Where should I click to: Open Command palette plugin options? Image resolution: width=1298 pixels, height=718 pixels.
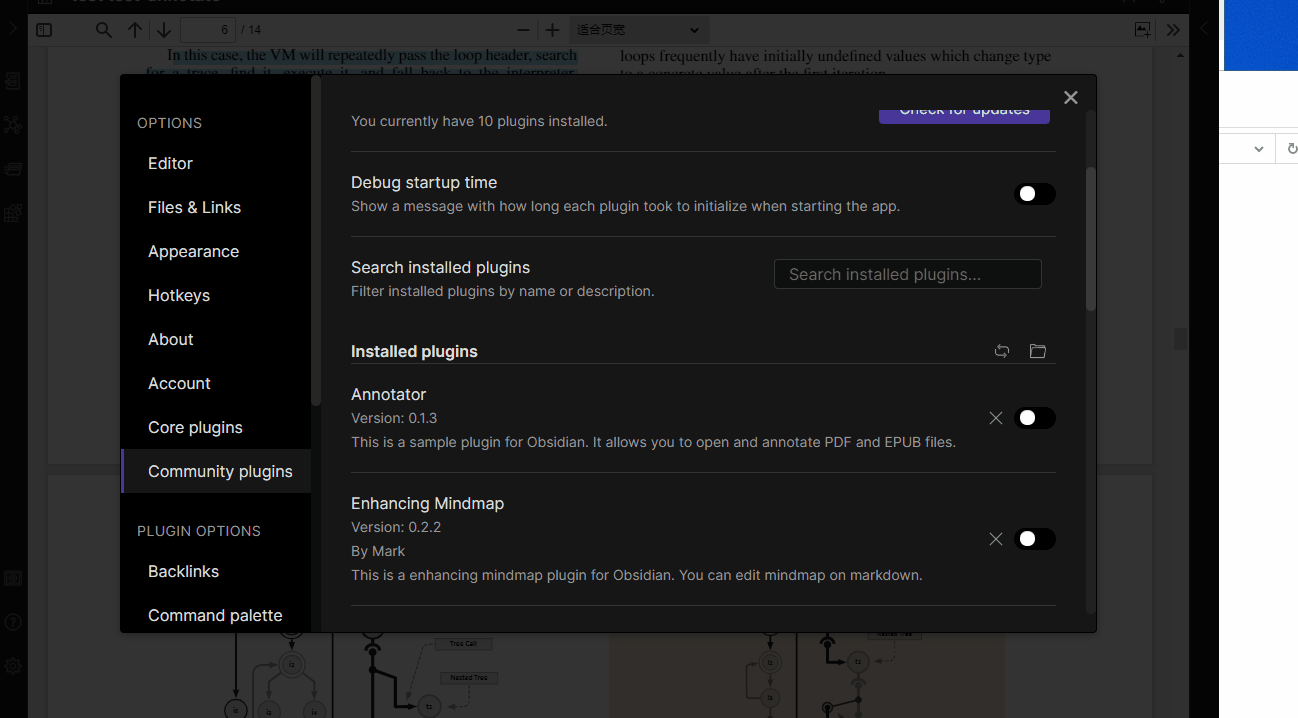(216, 615)
